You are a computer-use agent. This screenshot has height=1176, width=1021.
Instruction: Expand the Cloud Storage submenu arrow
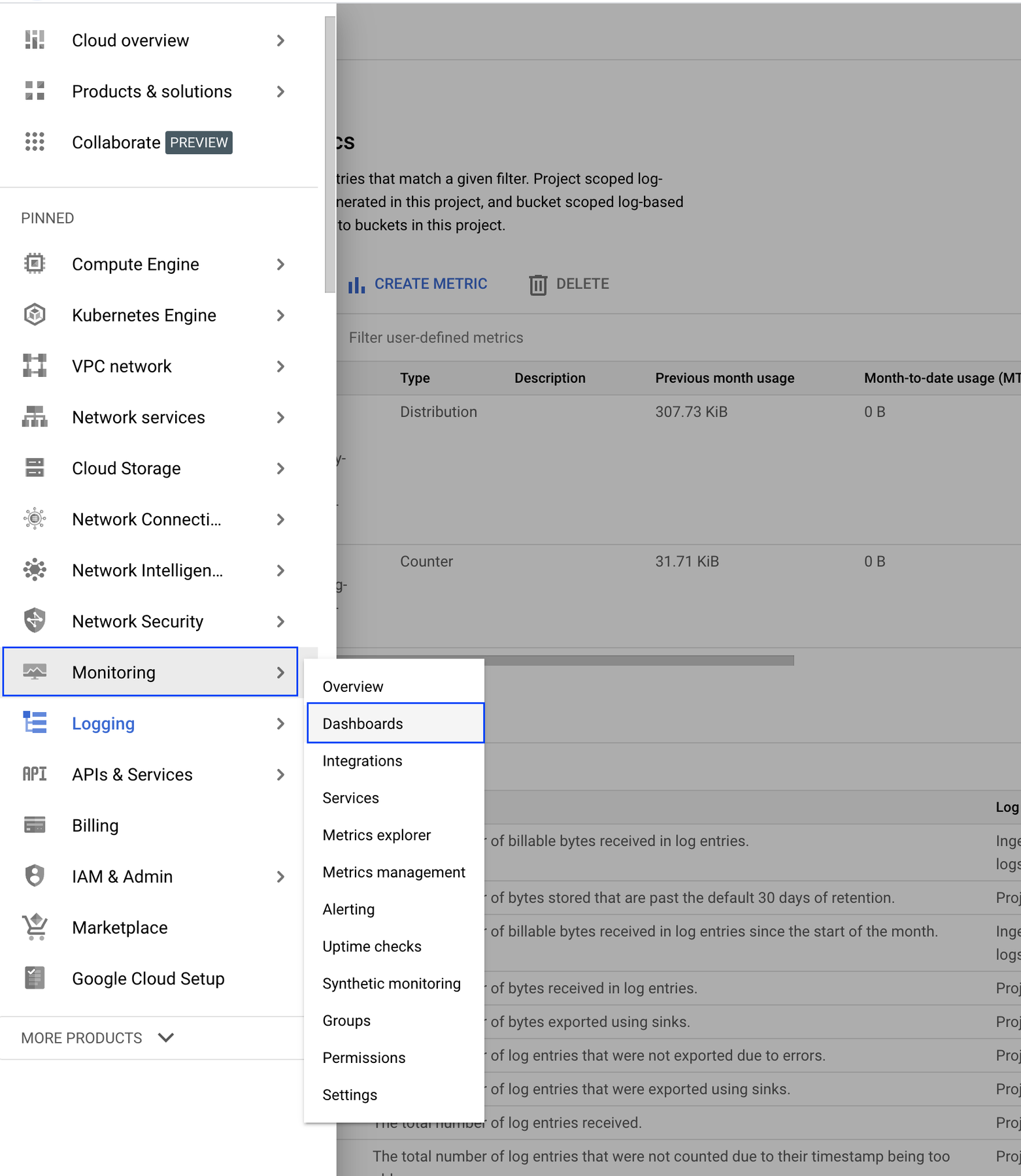point(280,468)
